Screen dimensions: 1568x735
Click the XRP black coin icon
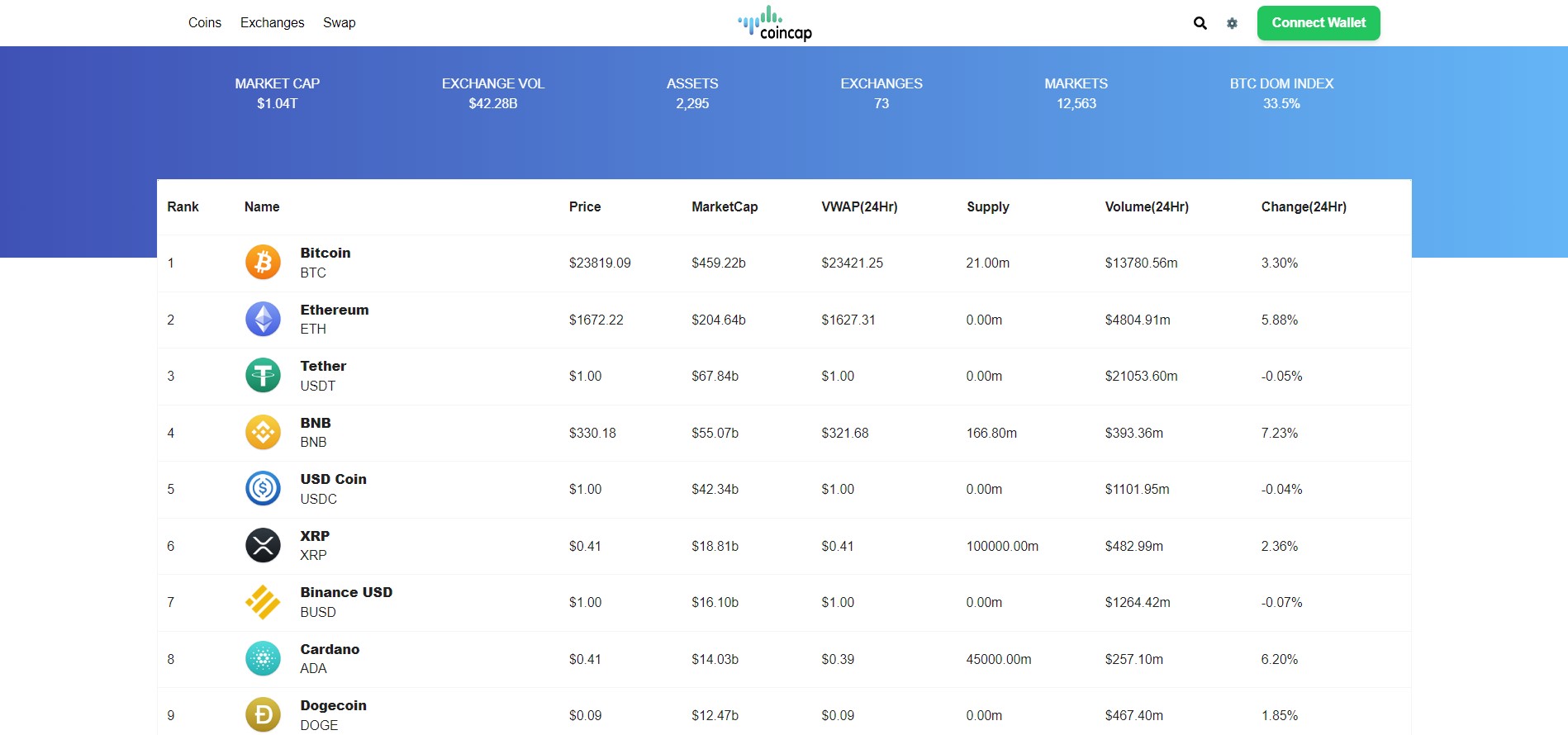(263, 545)
